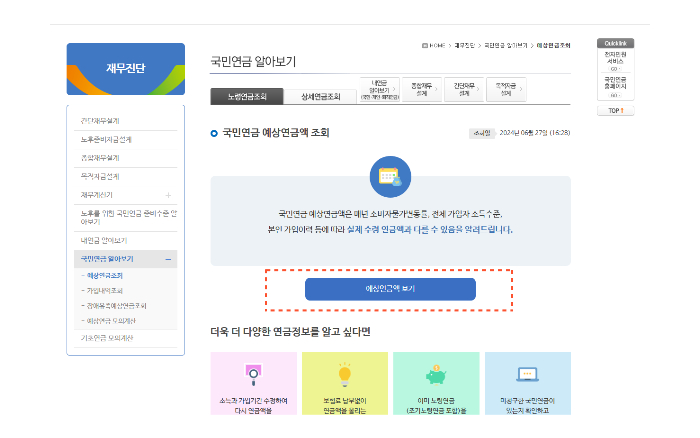Select 기초연금 모의계산 in the sidebar
This screenshot has width=700, height=438.
pos(107,338)
